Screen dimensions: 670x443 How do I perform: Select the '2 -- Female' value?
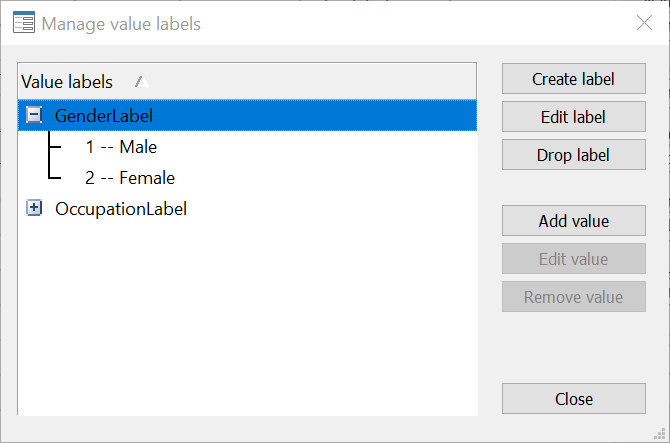pyautogui.click(x=130, y=178)
